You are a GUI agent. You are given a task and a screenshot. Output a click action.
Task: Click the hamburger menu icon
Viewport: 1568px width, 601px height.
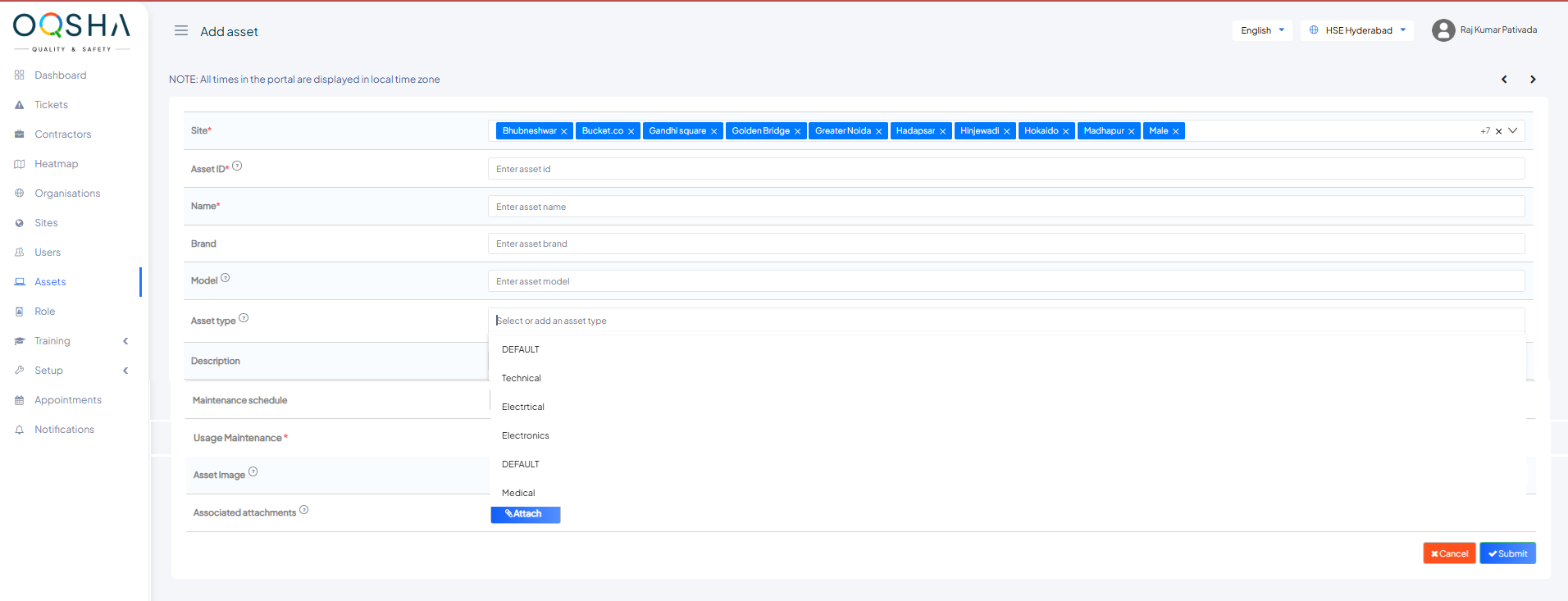pos(181,31)
